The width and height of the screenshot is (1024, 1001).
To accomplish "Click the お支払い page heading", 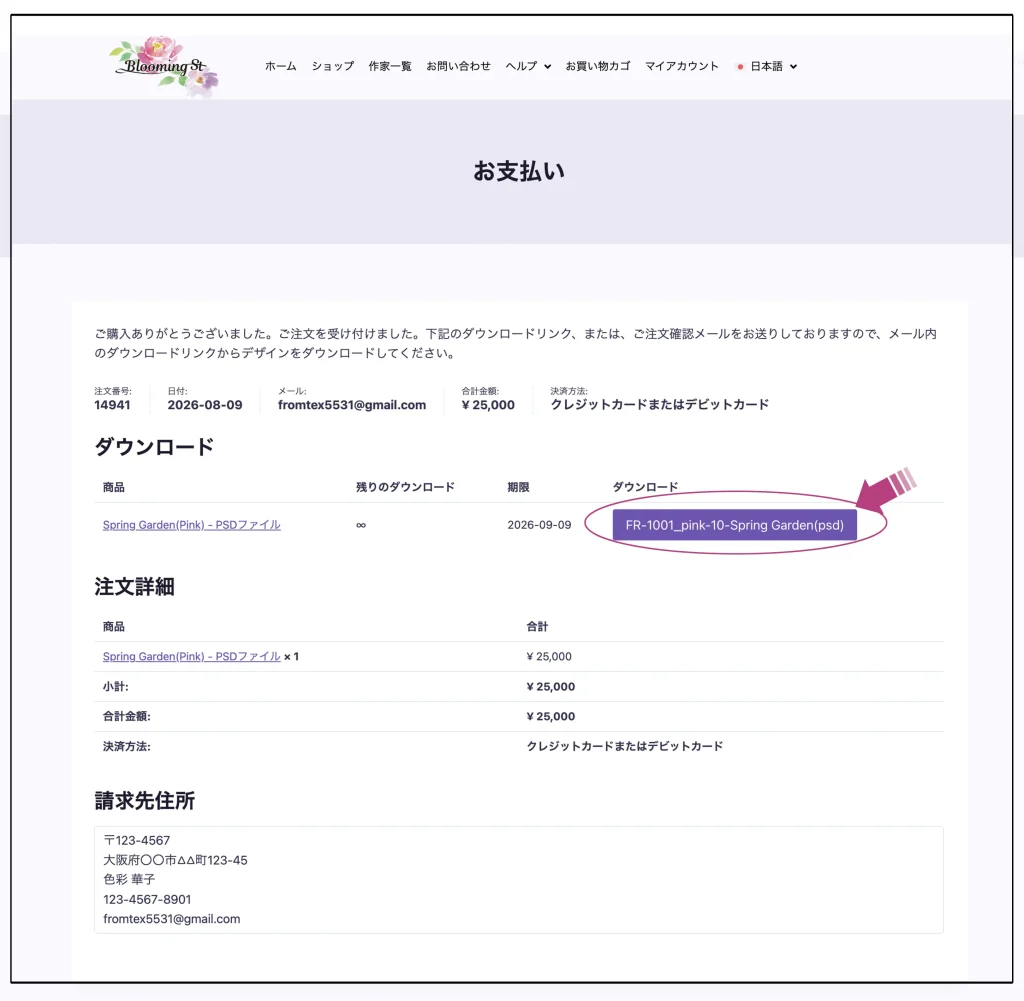I will tap(519, 171).
